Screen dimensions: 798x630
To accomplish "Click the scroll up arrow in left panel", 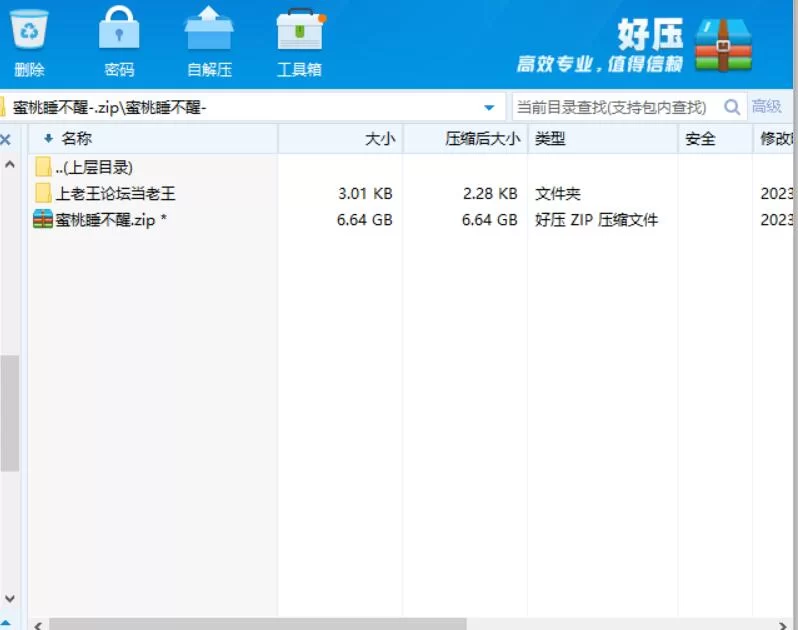I will (9, 164).
